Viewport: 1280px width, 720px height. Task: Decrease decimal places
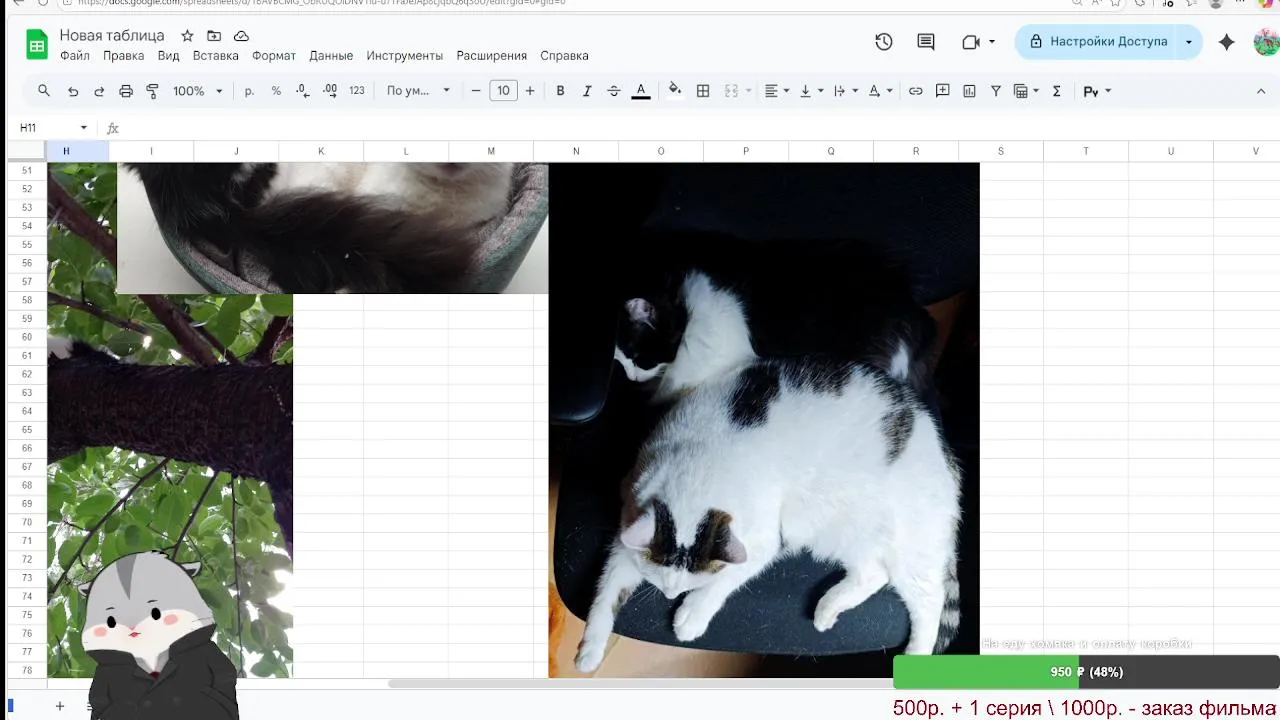click(303, 91)
